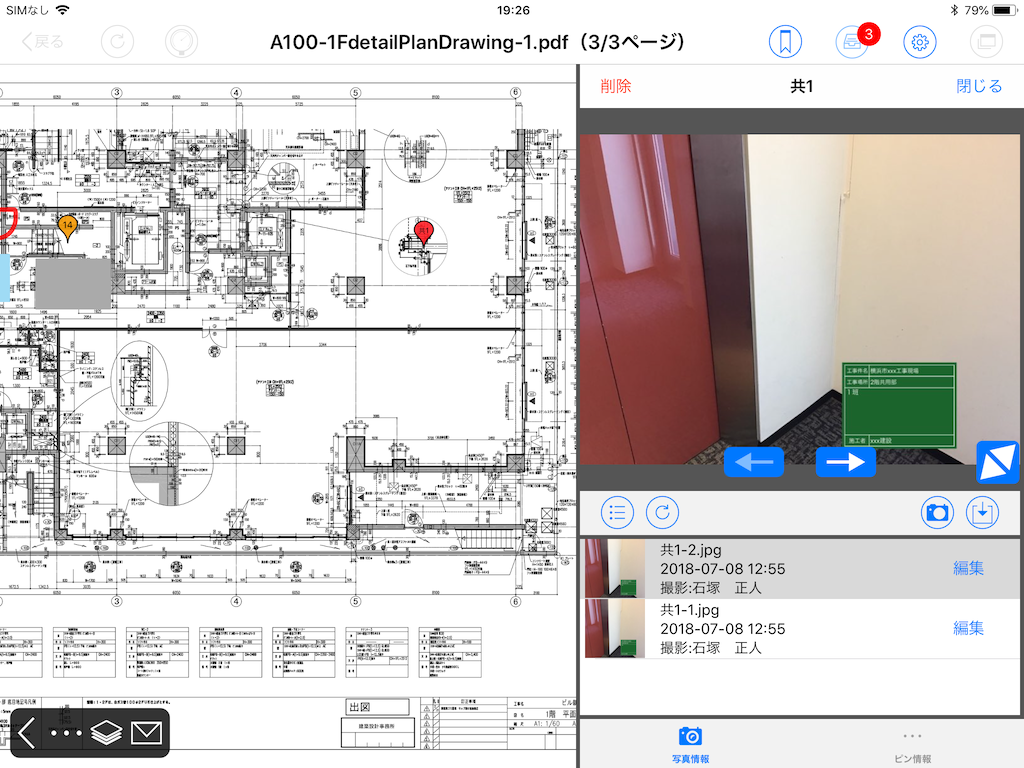Open the photo list view icon

pos(618,513)
